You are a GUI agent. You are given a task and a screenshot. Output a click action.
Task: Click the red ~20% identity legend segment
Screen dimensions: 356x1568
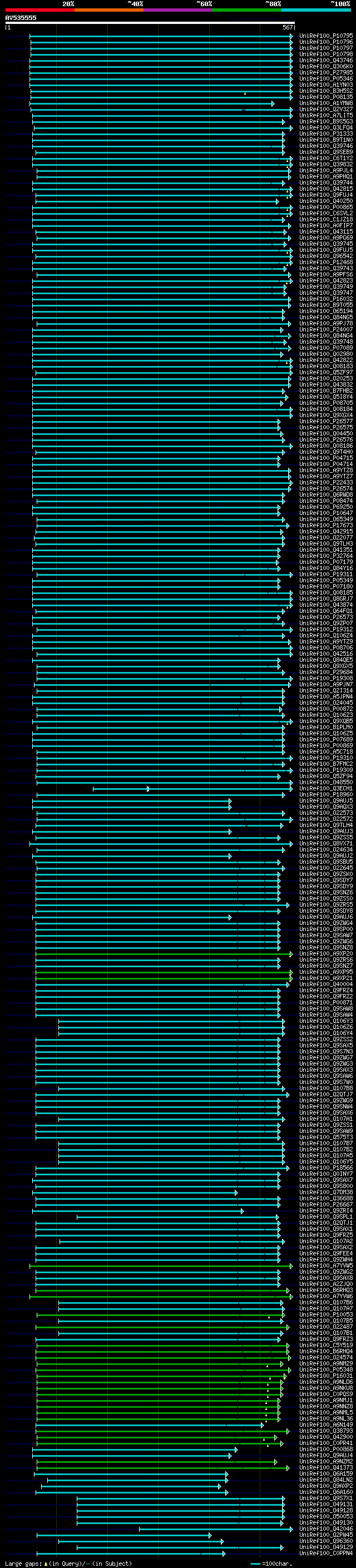click(39, 11)
